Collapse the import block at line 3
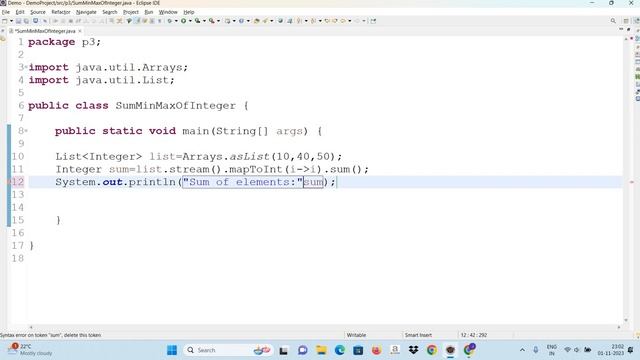 click(x=26, y=67)
